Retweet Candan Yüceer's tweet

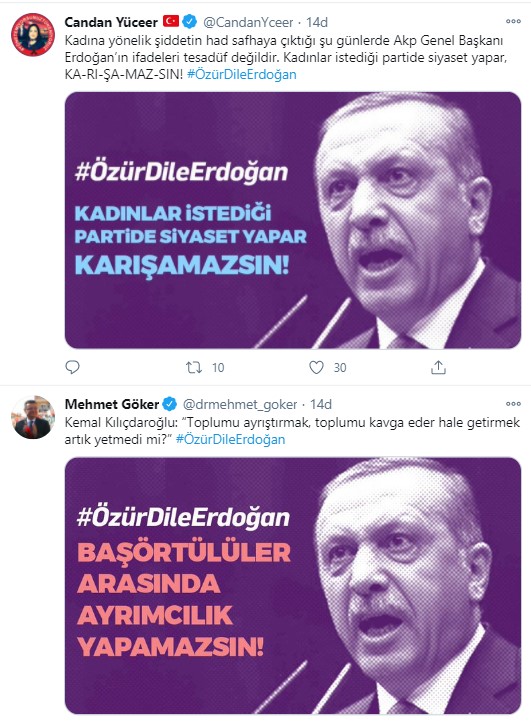coord(194,367)
